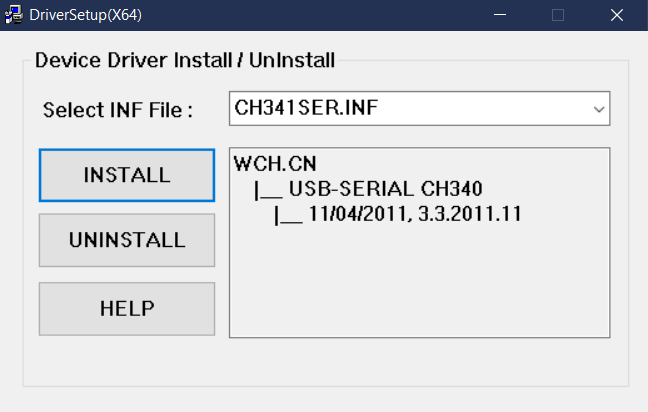Click the "Select INF File :" label

coord(118,110)
